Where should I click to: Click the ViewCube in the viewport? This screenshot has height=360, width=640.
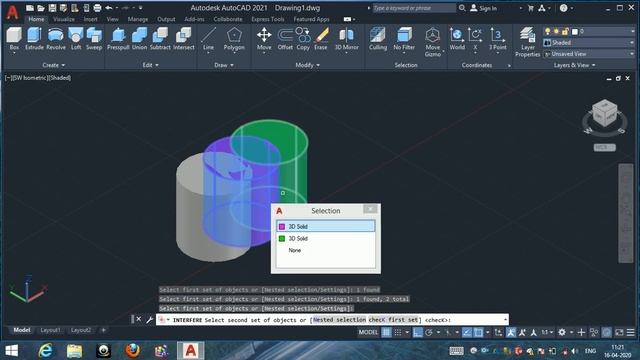click(x=604, y=114)
